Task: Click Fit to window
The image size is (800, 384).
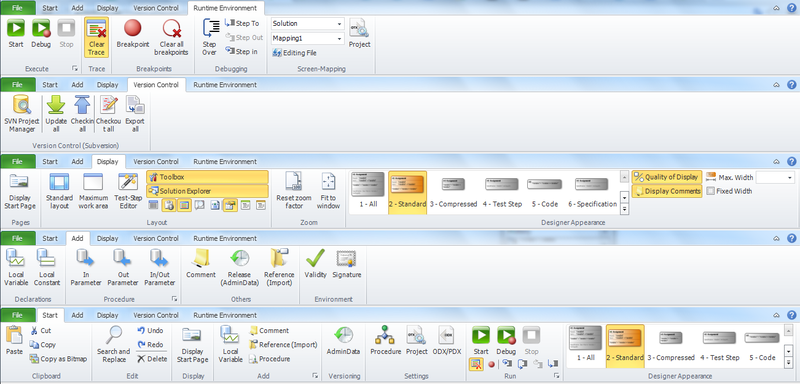Action: click(328, 191)
